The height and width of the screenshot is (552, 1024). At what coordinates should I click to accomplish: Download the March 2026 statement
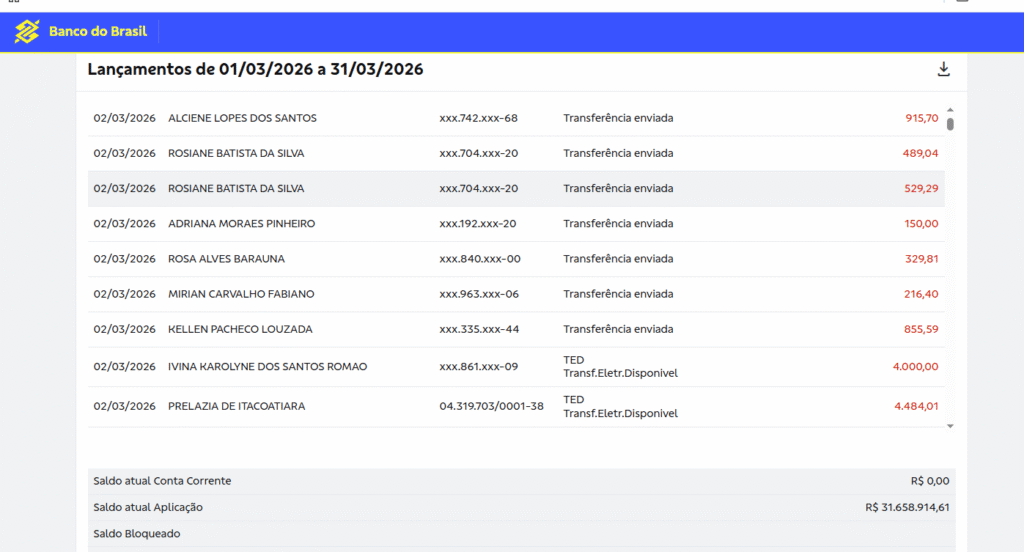click(943, 69)
